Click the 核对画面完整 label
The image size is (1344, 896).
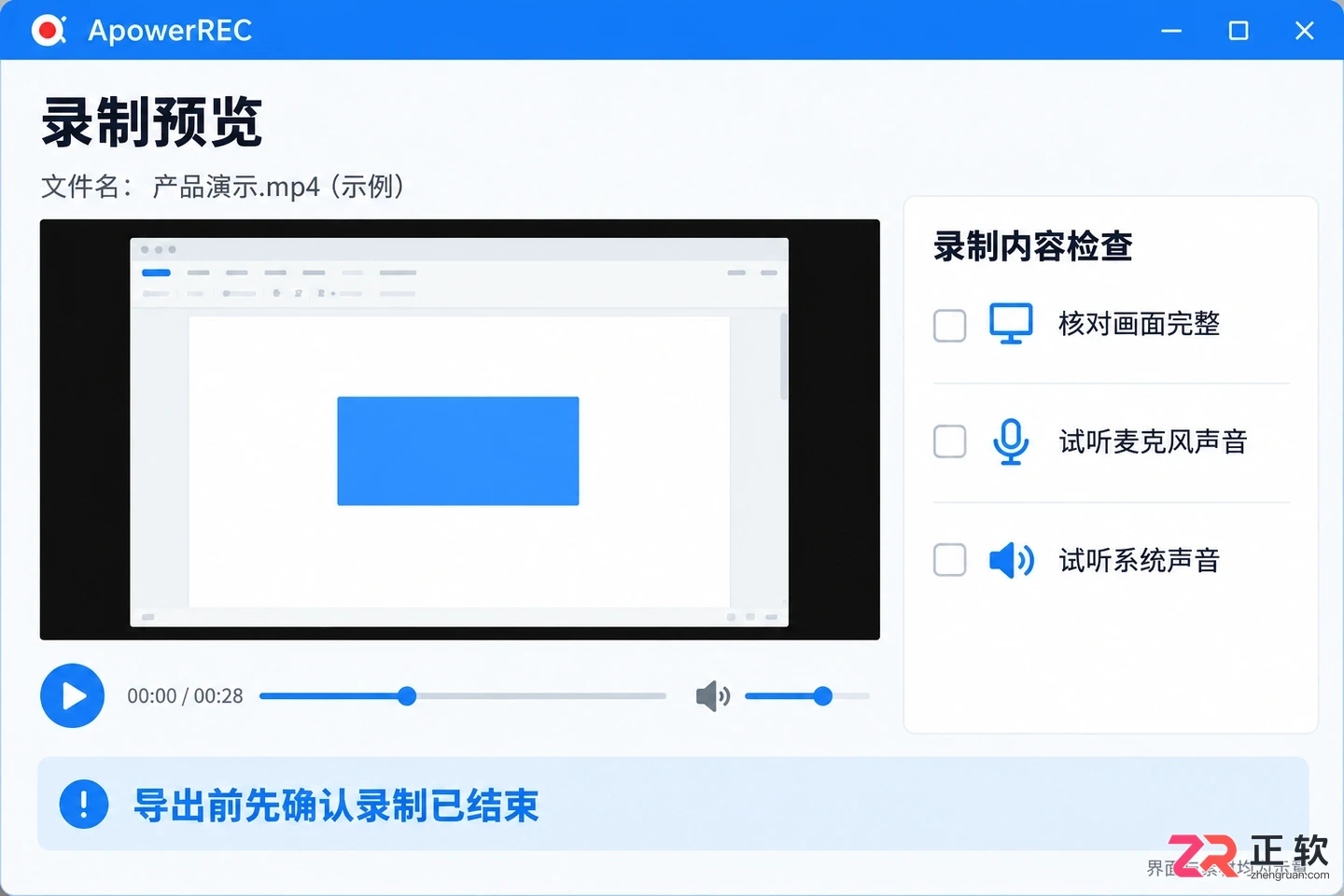click(x=1139, y=324)
